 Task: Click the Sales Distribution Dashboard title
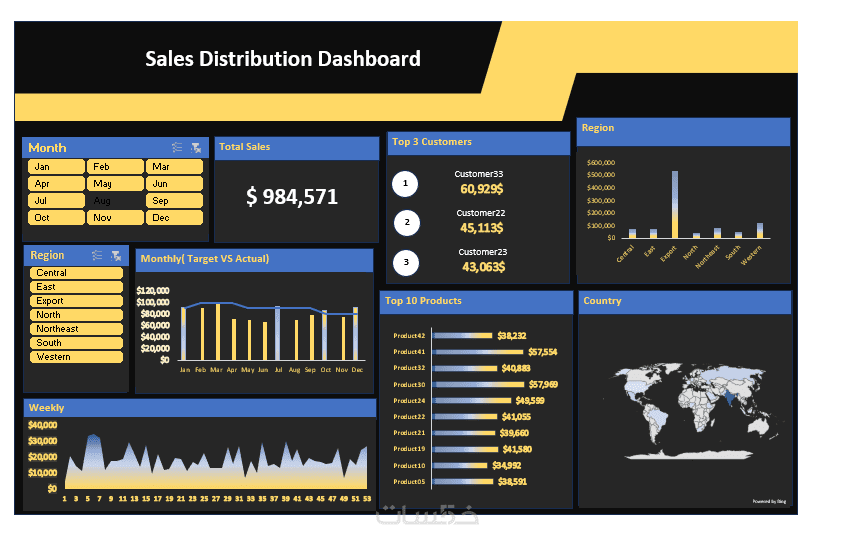click(x=282, y=59)
